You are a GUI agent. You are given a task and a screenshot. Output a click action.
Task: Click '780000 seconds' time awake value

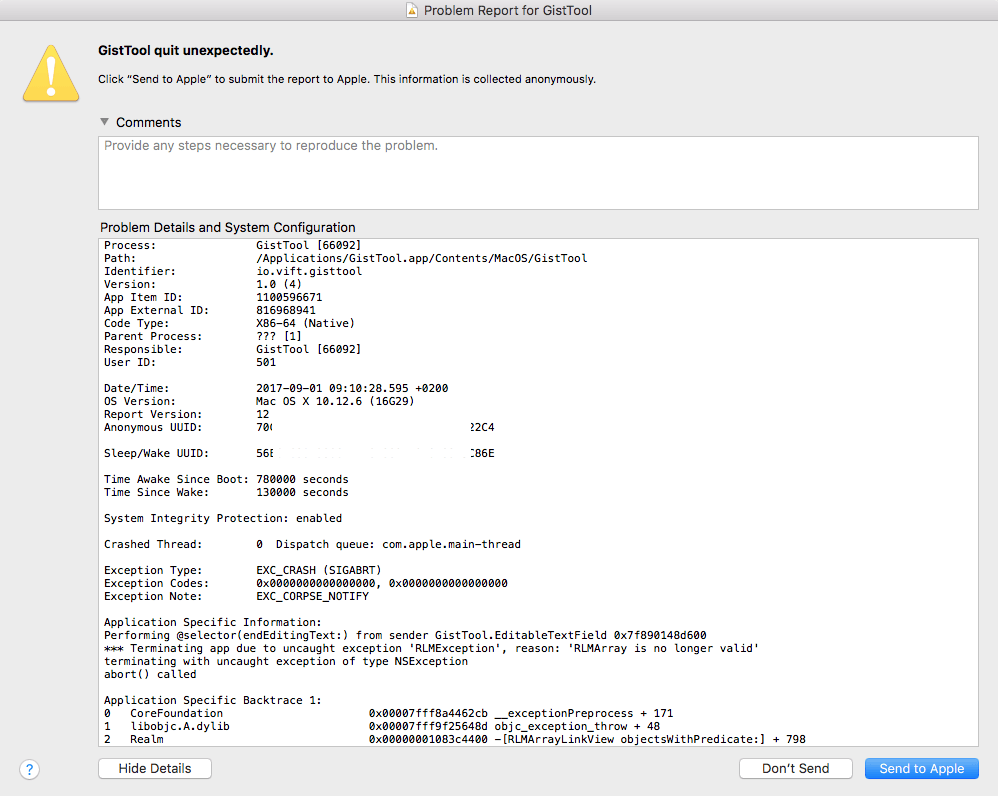[x=302, y=479]
